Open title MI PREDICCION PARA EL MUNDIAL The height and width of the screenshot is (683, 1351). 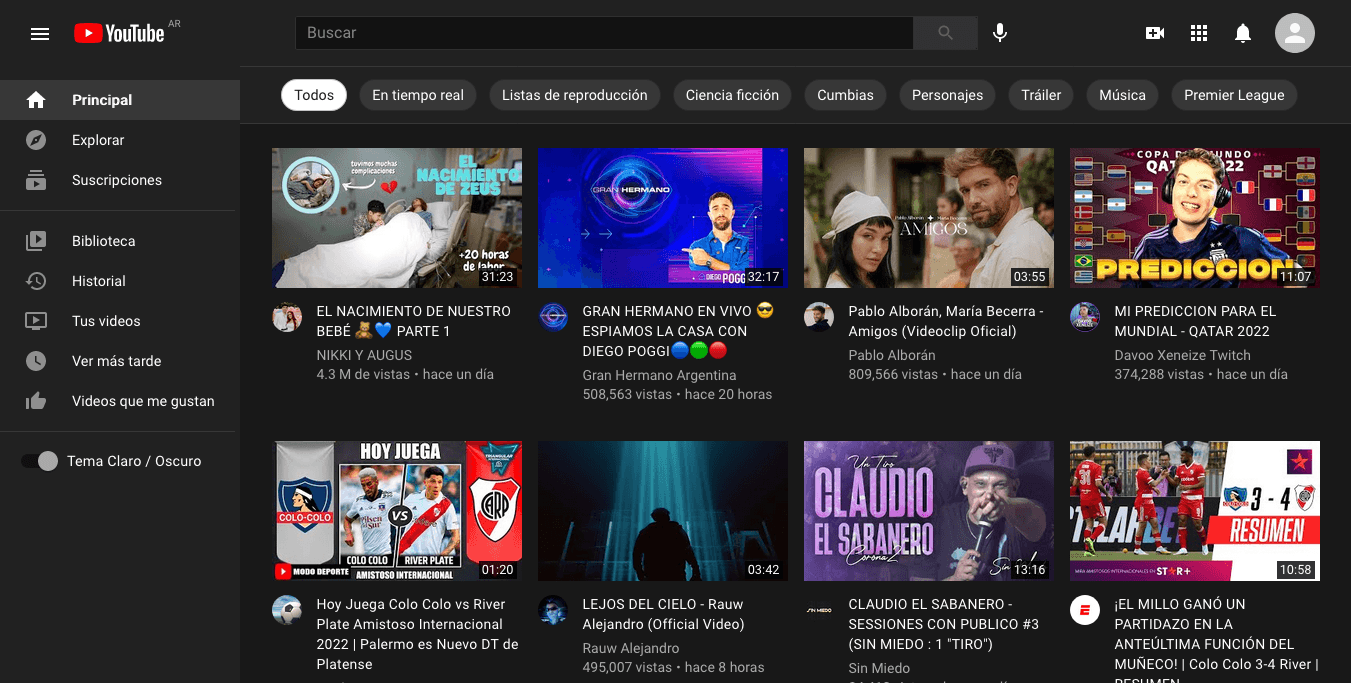(1196, 321)
